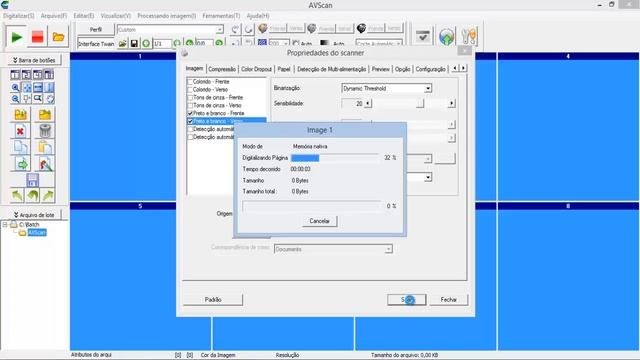Click the zoom out magnifier icon

pos(15,99)
